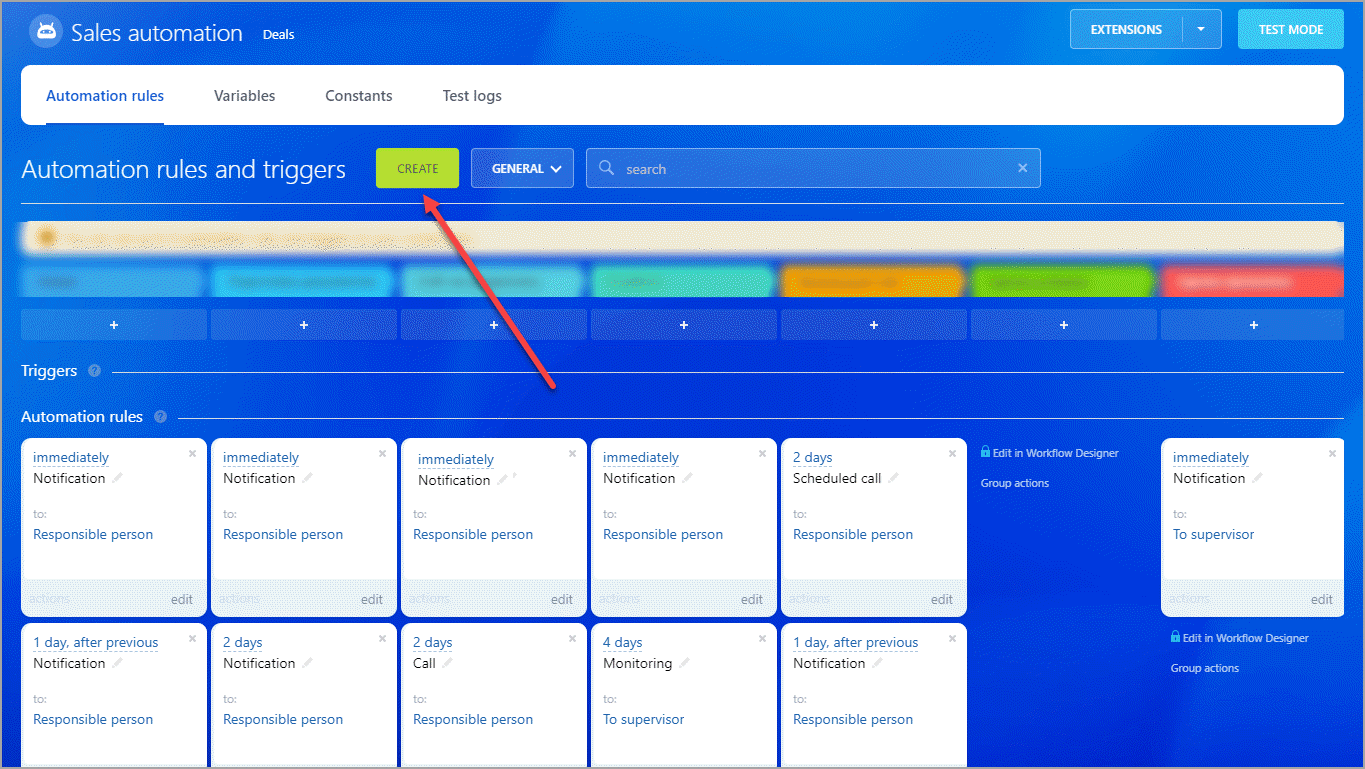Viewport: 1365px width, 769px height.
Task: Click the Scheduled call rule title text
Action: pyautogui.click(x=837, y=478)
